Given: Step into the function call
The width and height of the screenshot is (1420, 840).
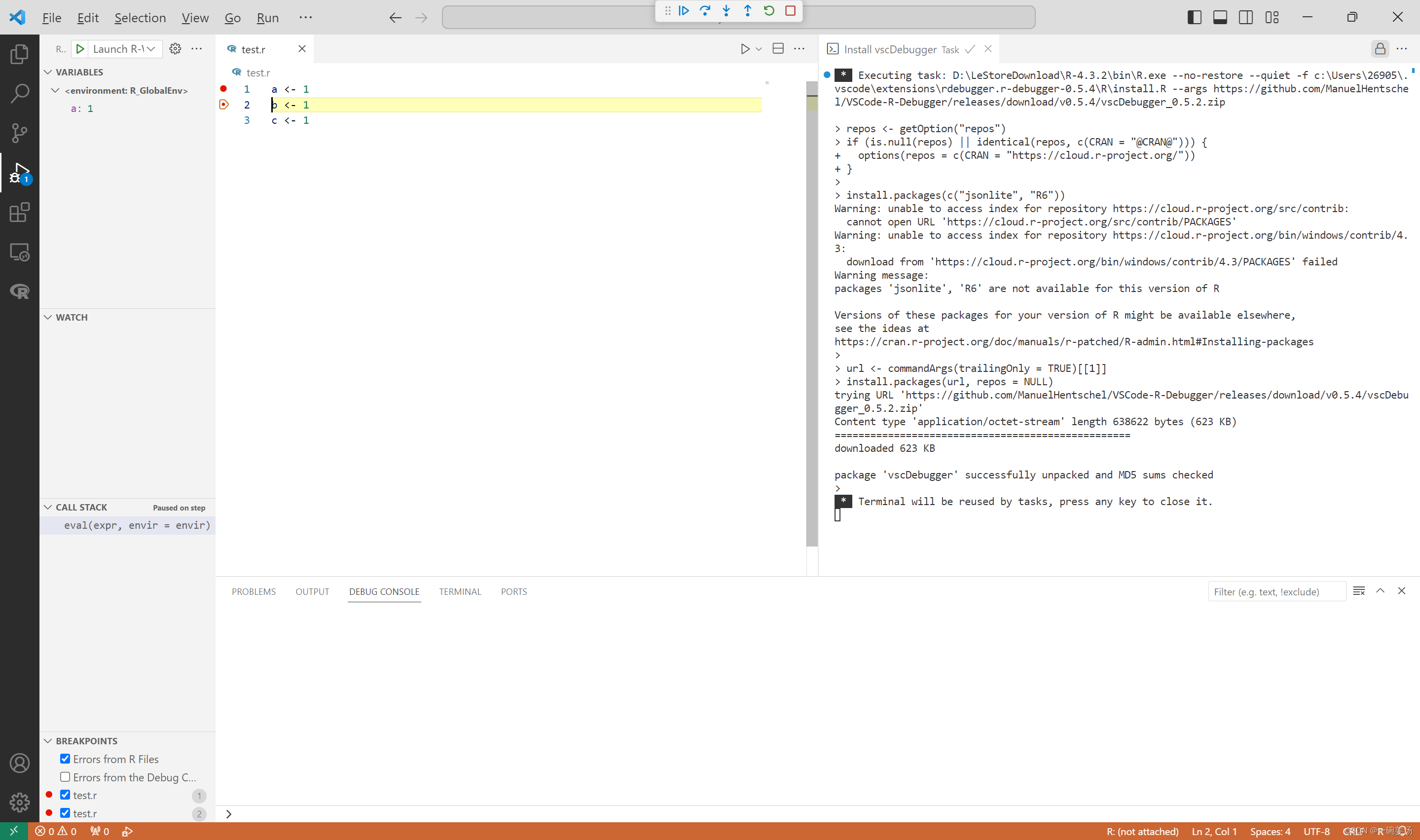Looking at the screenshot, I should [726, 10].
